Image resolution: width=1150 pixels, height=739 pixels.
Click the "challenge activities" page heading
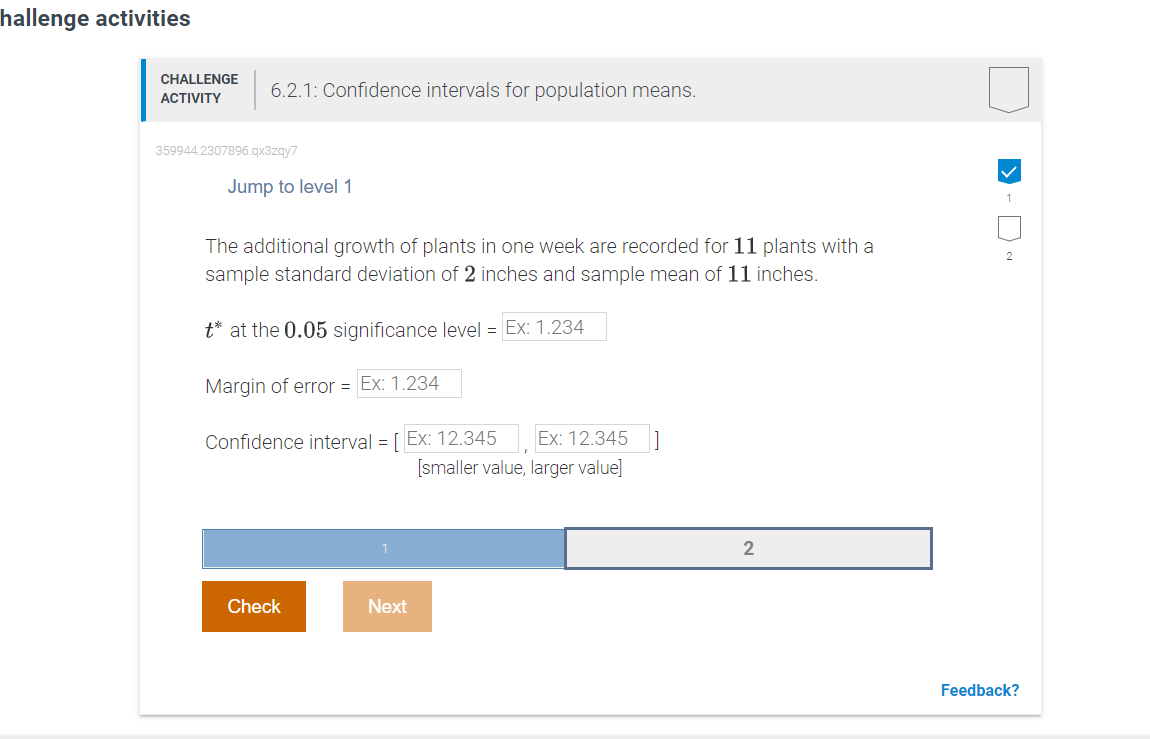pos(95,18)
